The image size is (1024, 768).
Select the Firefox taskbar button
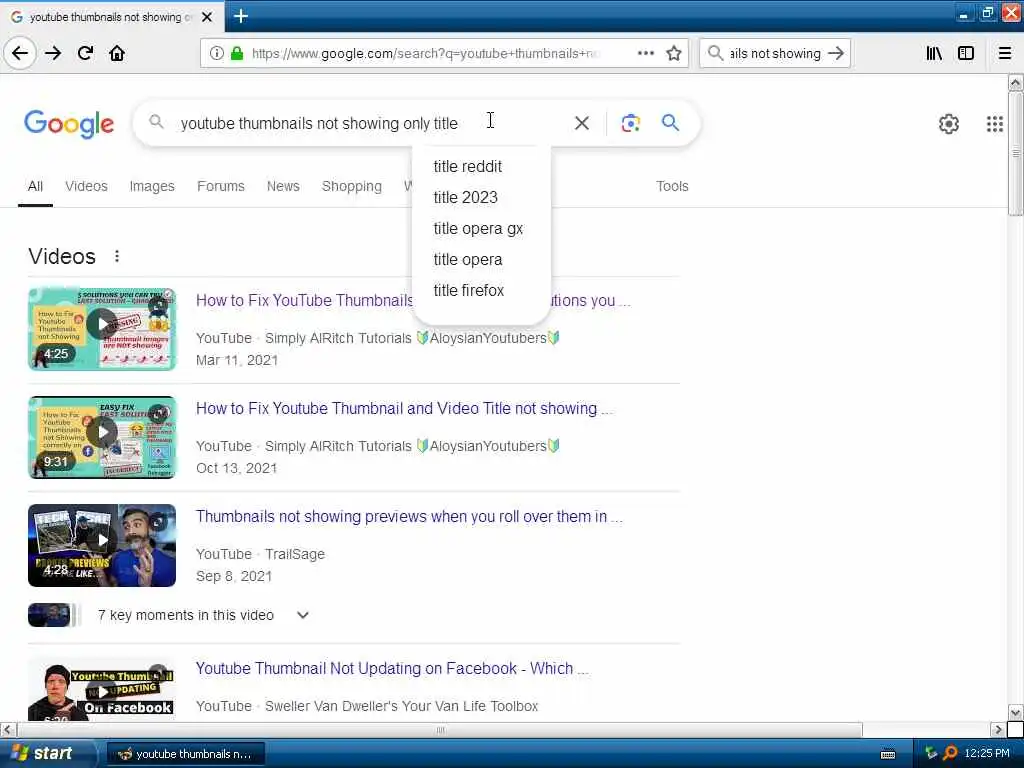185,754
